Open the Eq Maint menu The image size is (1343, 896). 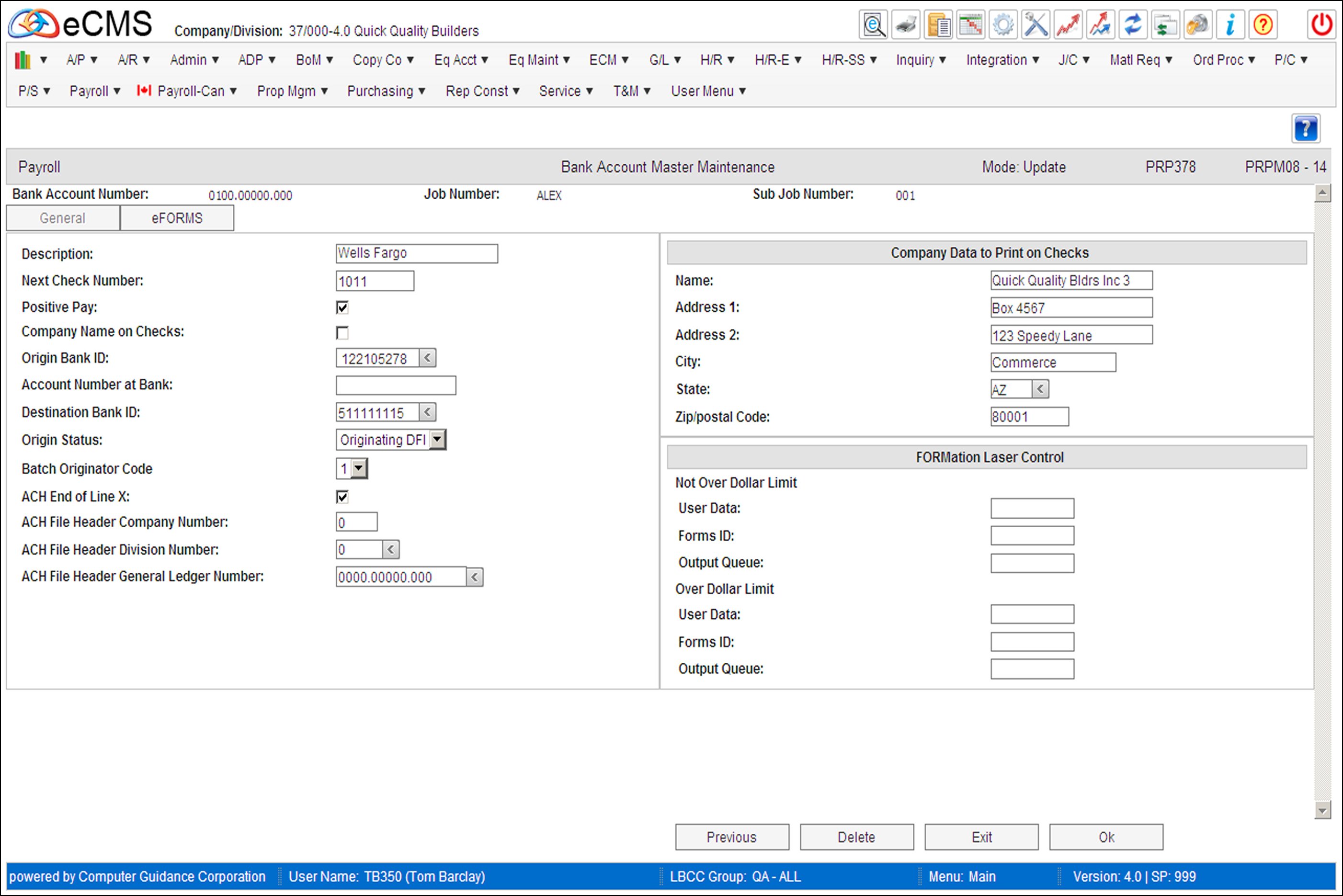click(539, 59)
